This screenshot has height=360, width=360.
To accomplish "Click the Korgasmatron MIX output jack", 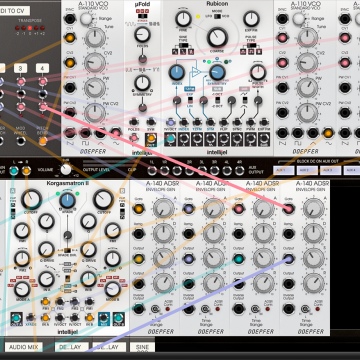I will pos(104,317).
